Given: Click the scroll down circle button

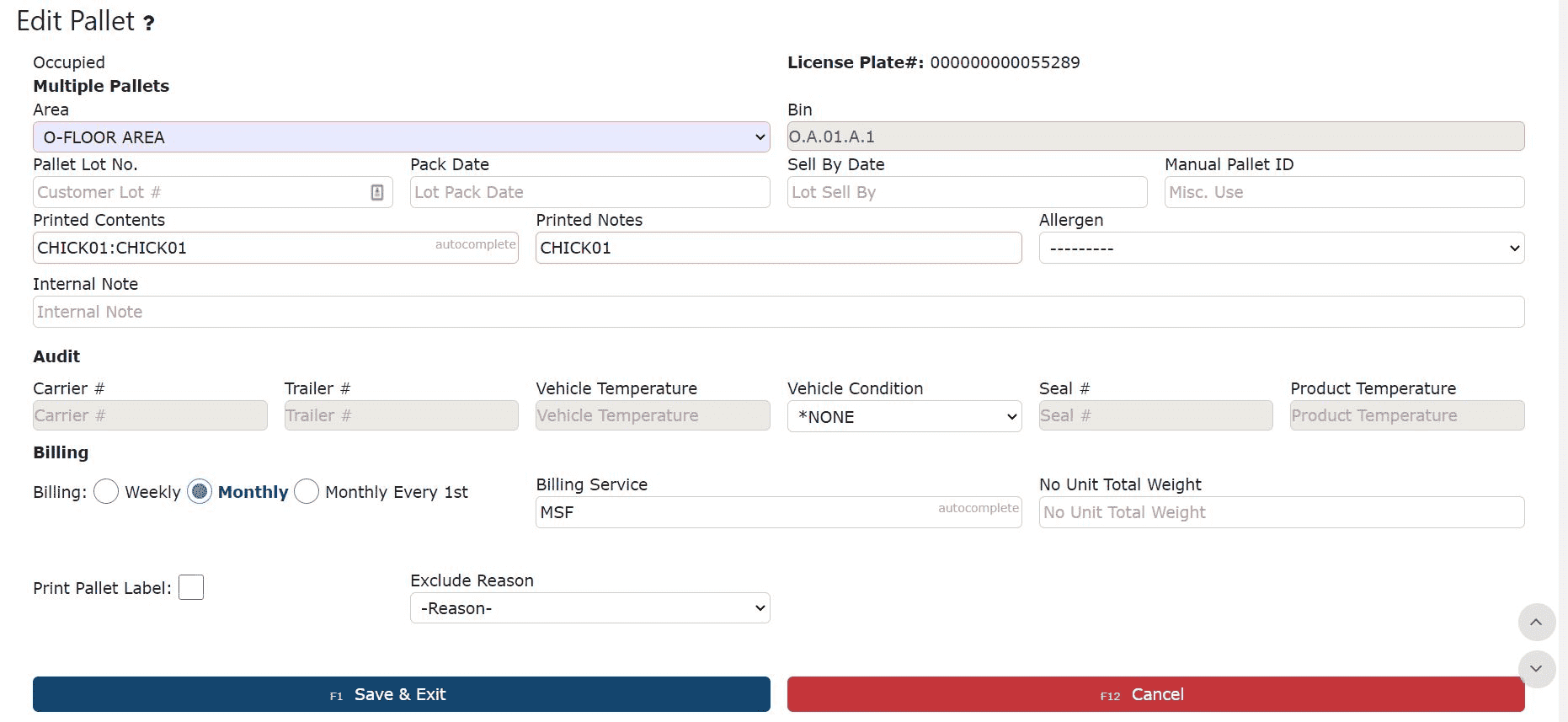Looking at the screenshot, I should tap(1536, 669).
